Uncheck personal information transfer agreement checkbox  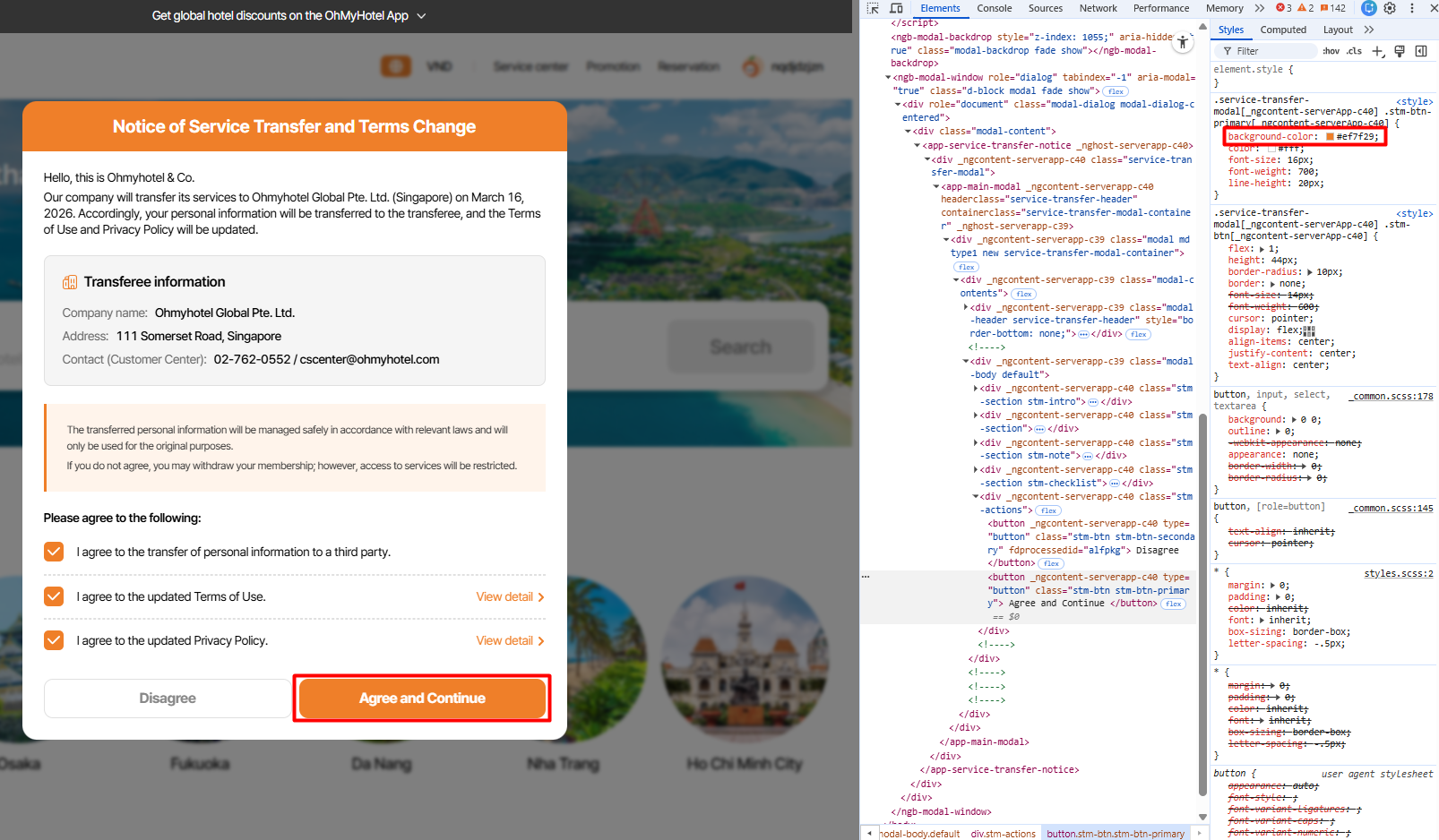54,552
